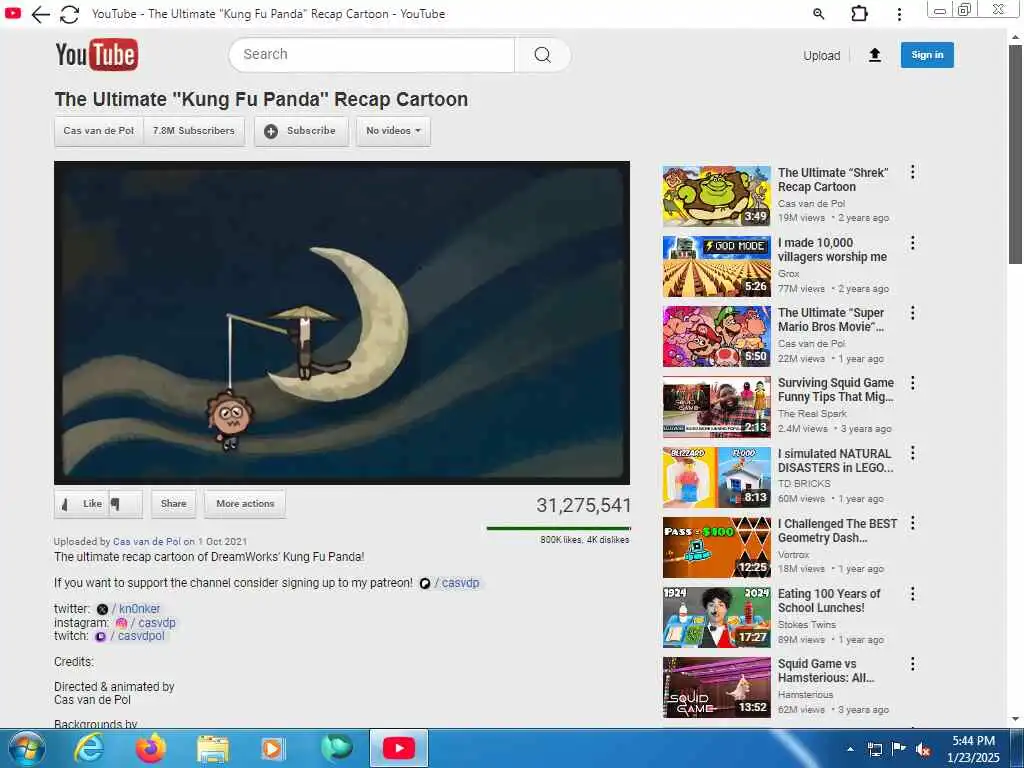
Task: Open title 'The Ultimate "Shrek" Recap Cartoon'
Action: coord(833,180)
